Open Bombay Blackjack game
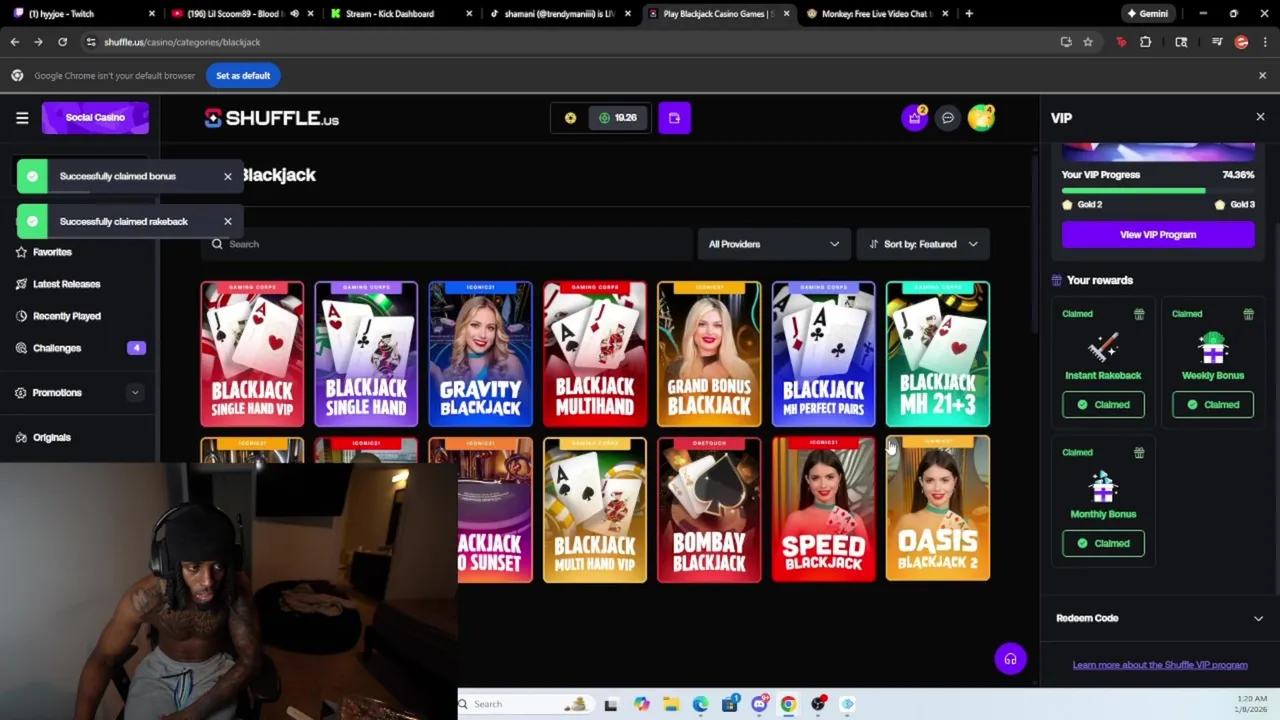Screen dimensions: 1280x720 (709, 509)
